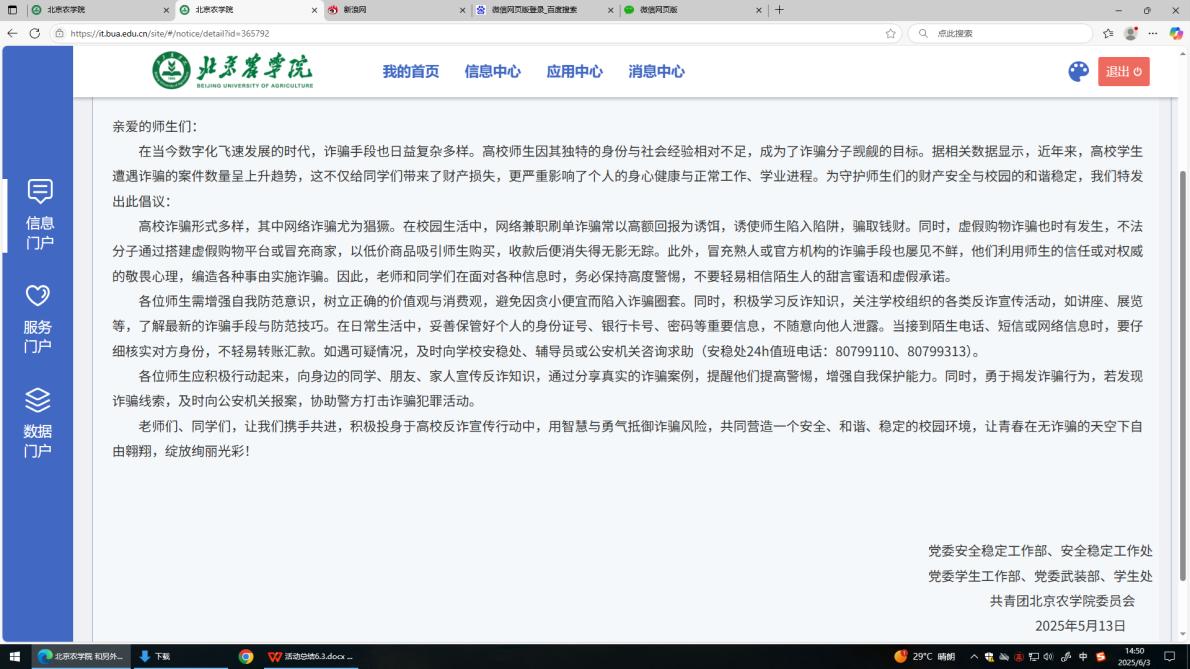
Task: Click the Beijing University of Agriculture logo
Action: pos(233,71)
